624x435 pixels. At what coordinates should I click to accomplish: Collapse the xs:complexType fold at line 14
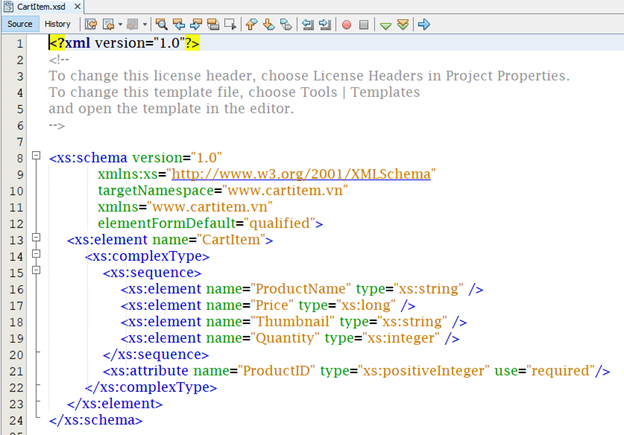click(36, 254)
